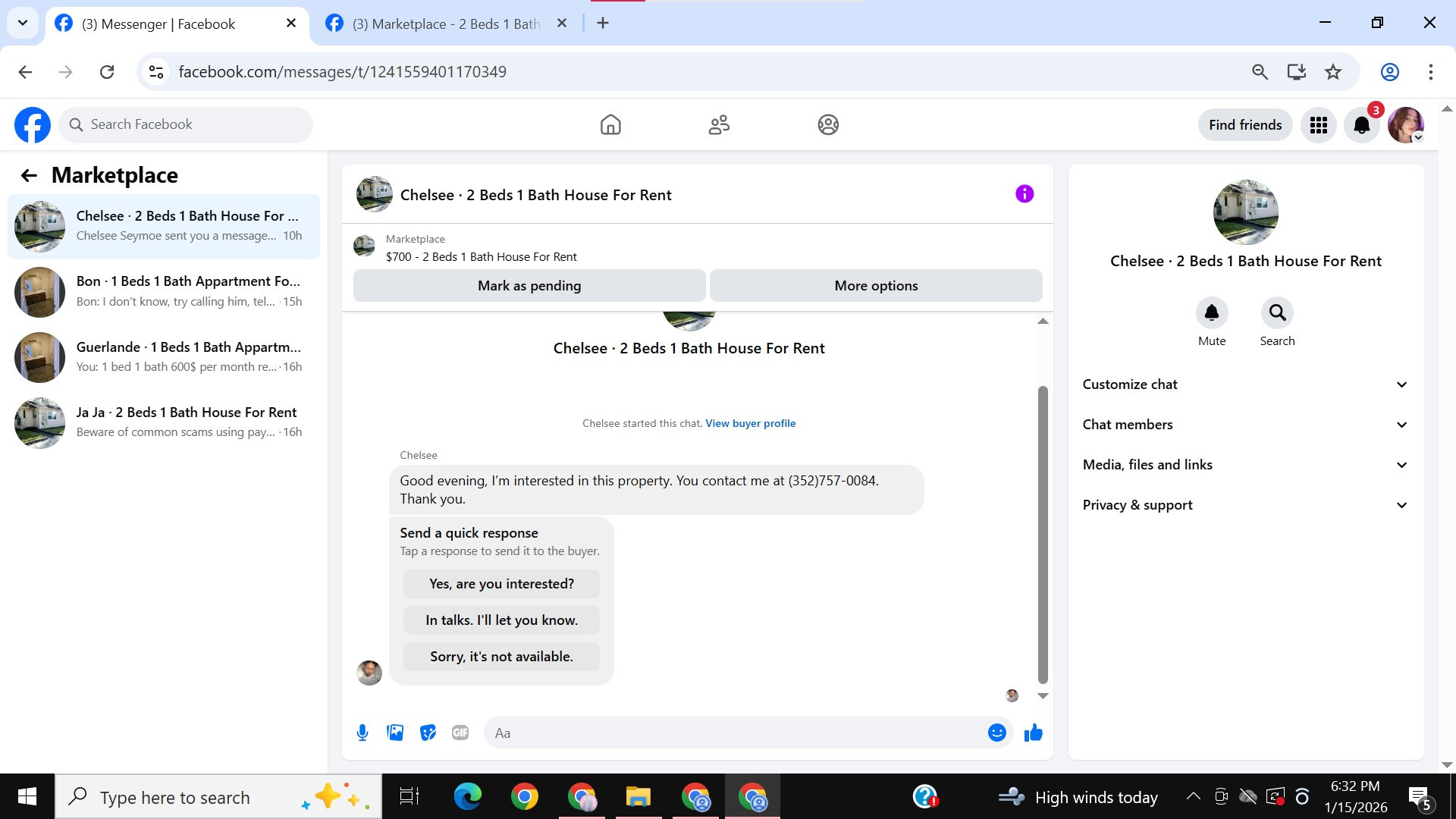Viewport: 1456px width, 819px height.
Task: Mute this chat with the bell icon
Action: [x=1211, y=312]
